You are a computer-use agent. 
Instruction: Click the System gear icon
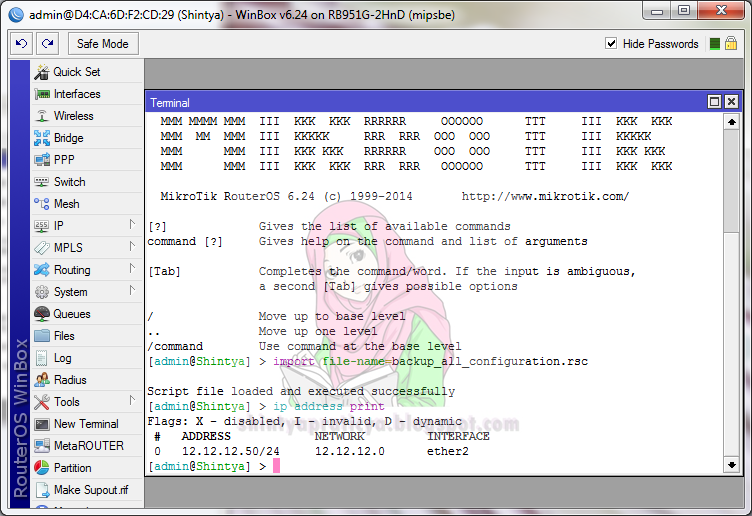pos(42,292)
